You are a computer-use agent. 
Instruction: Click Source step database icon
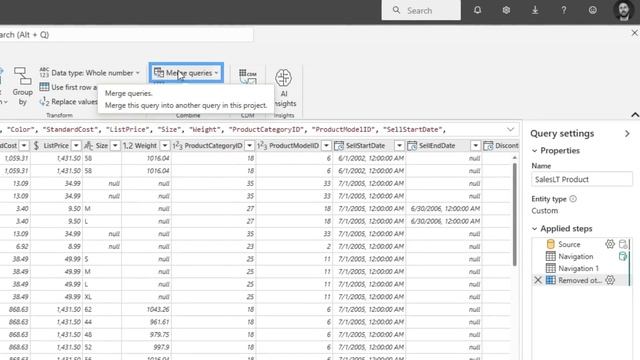[623, 244]
